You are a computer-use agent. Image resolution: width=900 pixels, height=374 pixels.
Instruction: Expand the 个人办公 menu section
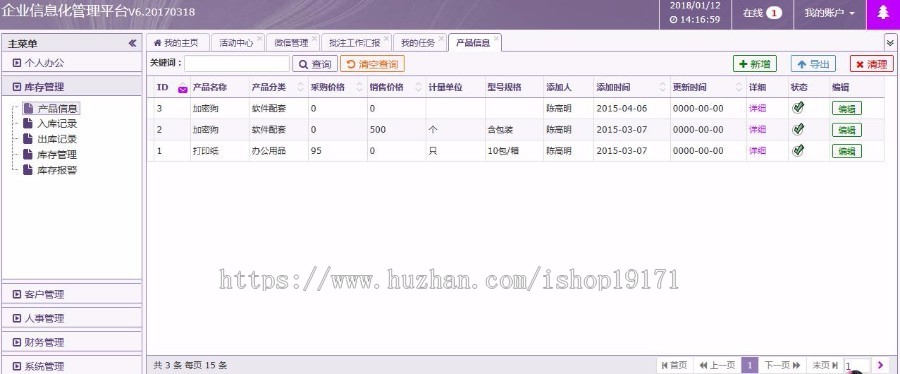[x=72, y=63]
